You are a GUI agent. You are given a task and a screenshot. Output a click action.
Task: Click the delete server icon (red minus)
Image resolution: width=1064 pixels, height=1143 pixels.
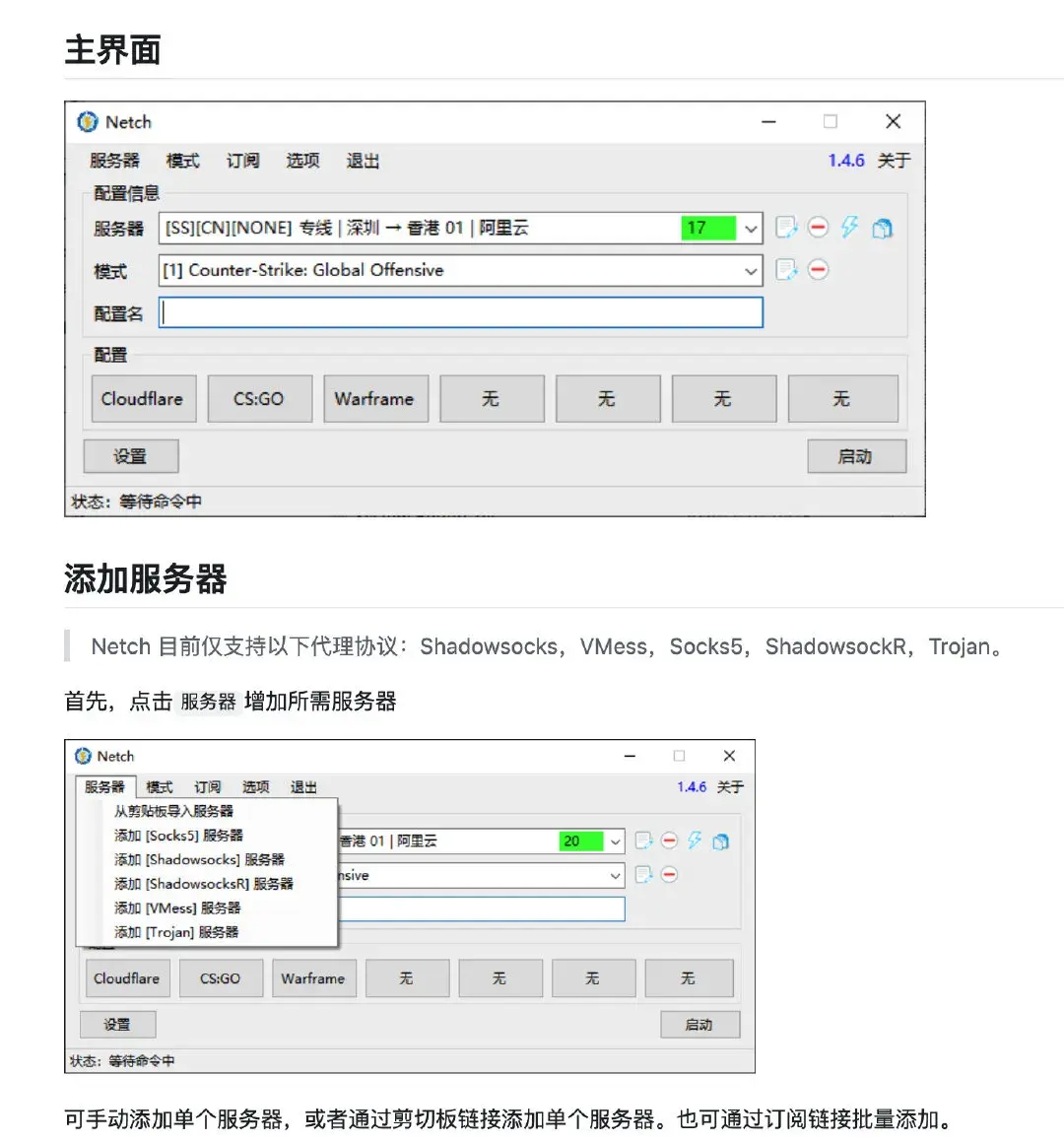click(818, 228)
